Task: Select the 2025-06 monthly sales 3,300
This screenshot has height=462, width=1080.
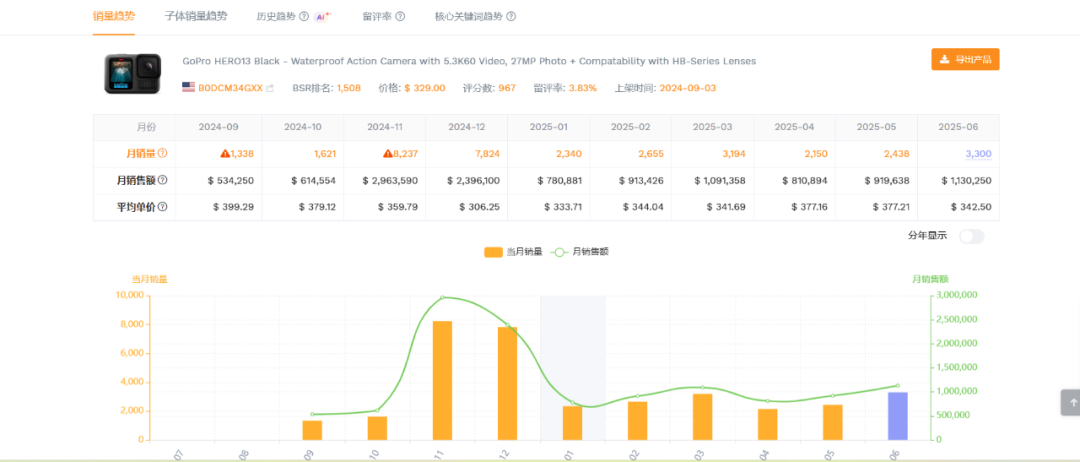Action: tap(979, 154)
